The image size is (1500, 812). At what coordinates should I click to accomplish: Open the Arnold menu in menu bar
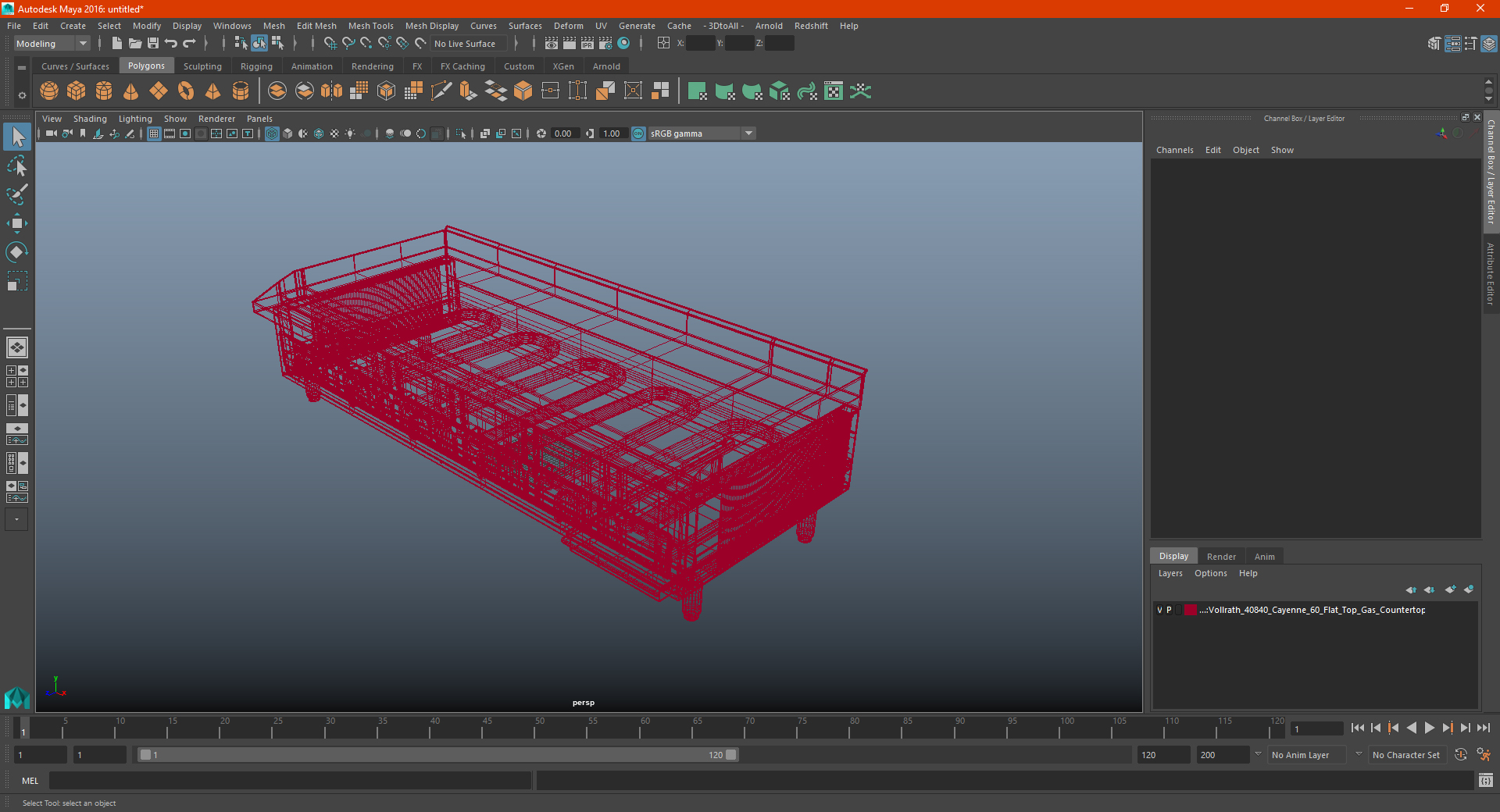(769, 26)
